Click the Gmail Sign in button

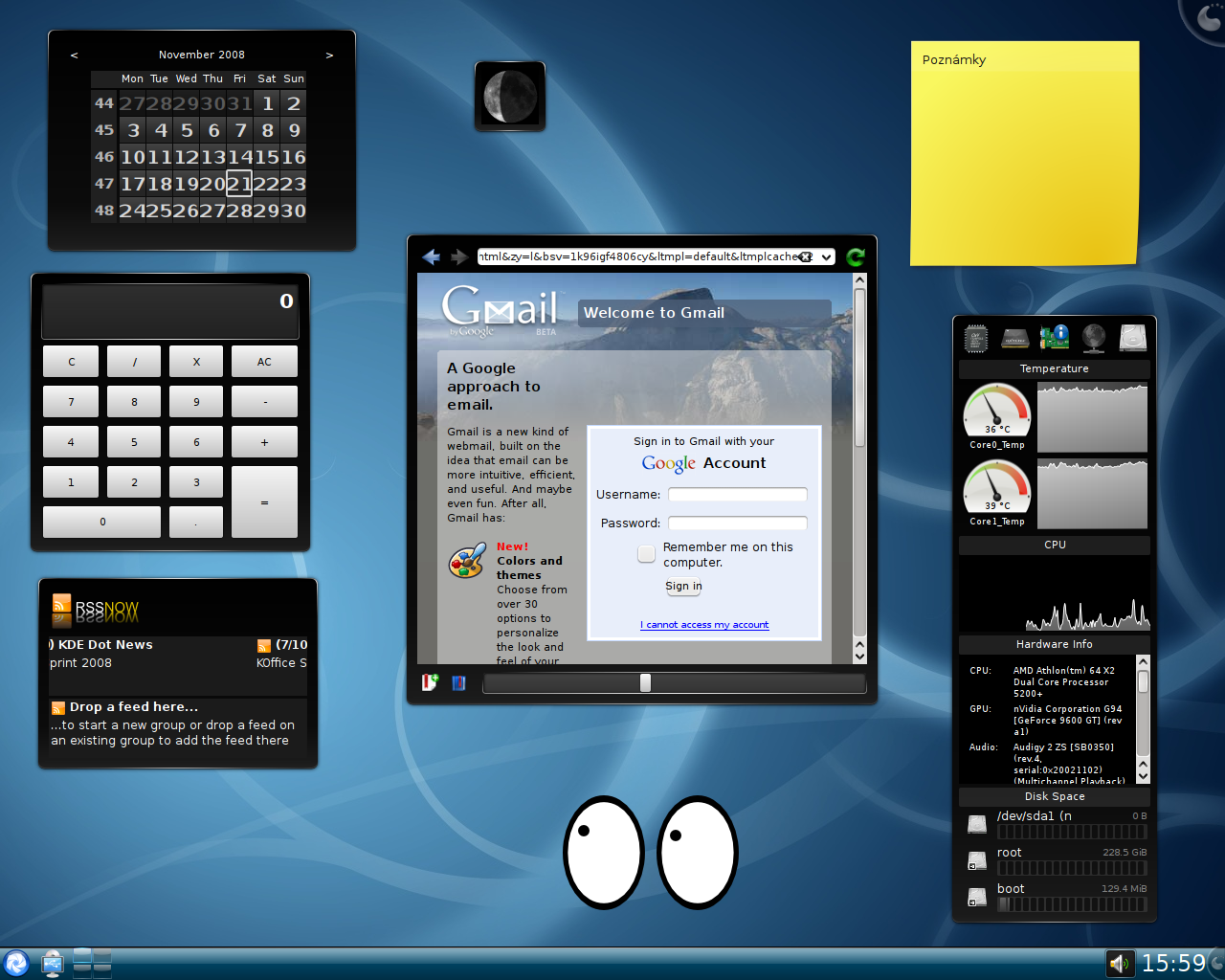click(x=683, y=586)
